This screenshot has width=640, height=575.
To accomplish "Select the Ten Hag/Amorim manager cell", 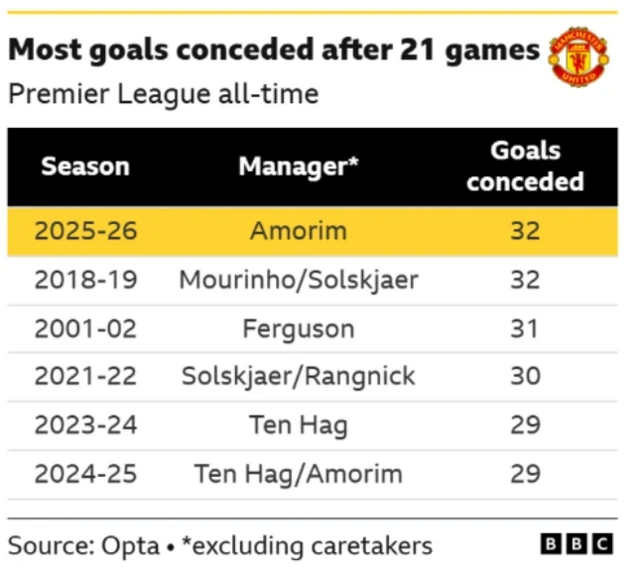I will pos(298,473).
